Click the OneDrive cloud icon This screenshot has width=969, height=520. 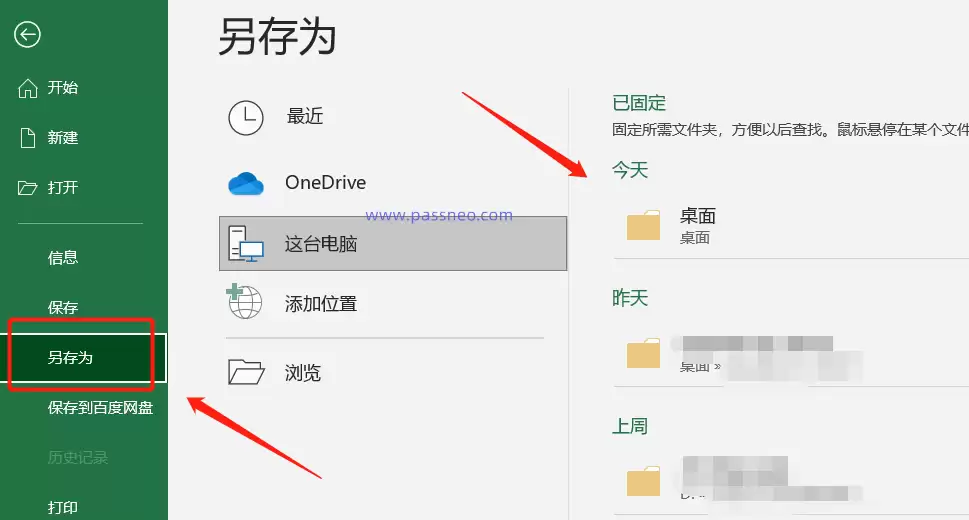[x=245, y=184]
